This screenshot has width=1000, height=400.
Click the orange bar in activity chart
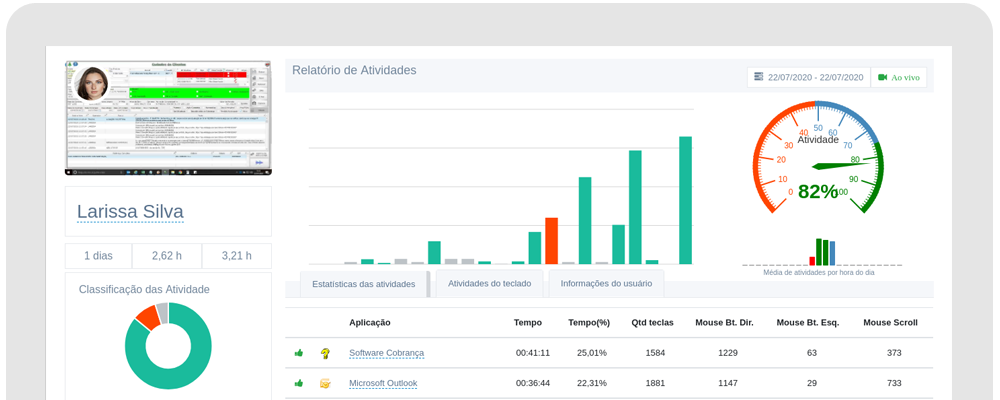[552, 241]
